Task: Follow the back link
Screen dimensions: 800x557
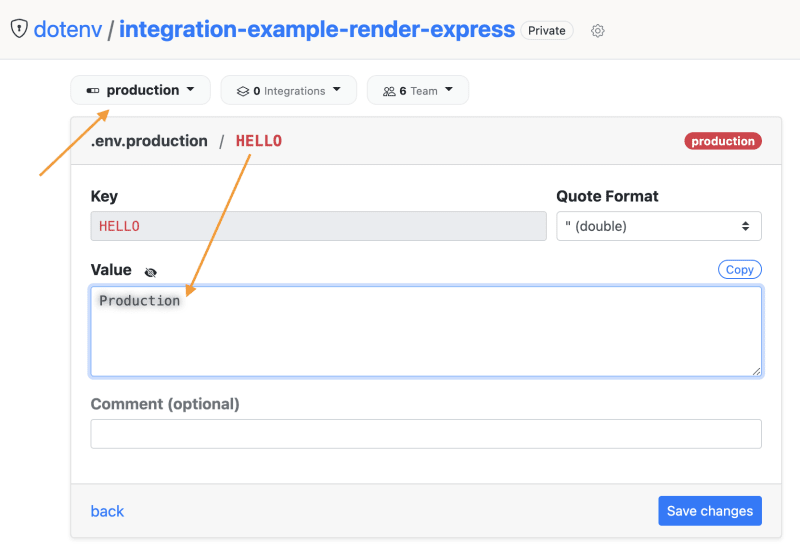Action: (107, 511)
